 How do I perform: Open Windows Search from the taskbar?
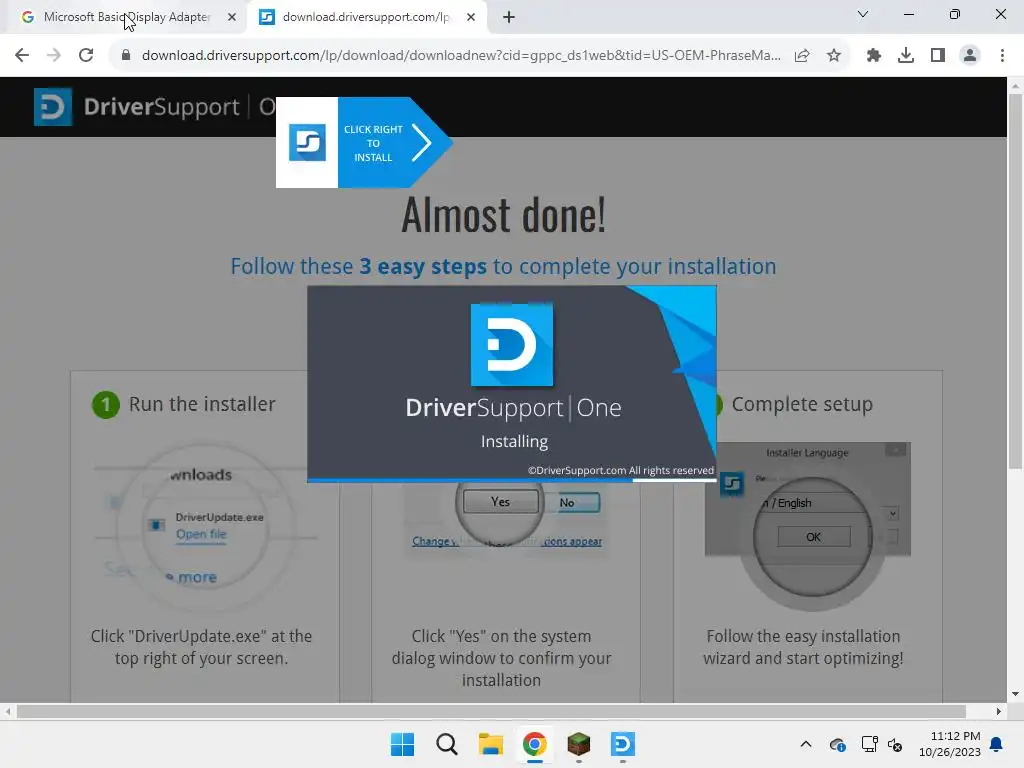tap(447, 744)
